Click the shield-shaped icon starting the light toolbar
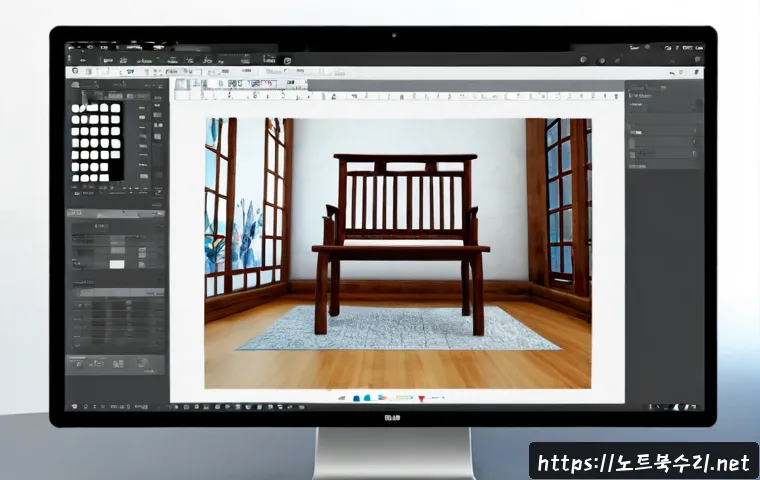The image size is (760, 480). pyautogui.click(x=75, y=71)
